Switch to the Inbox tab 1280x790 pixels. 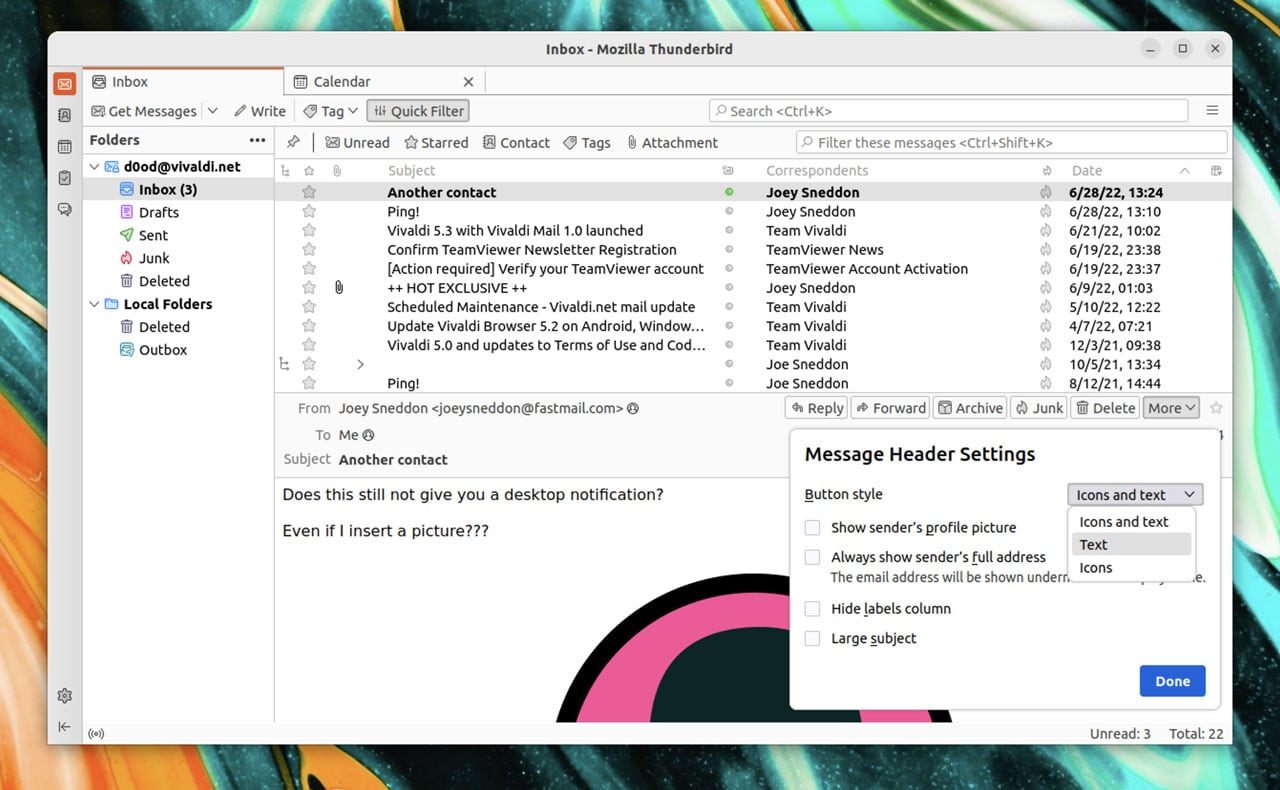(x=183, y=82)
